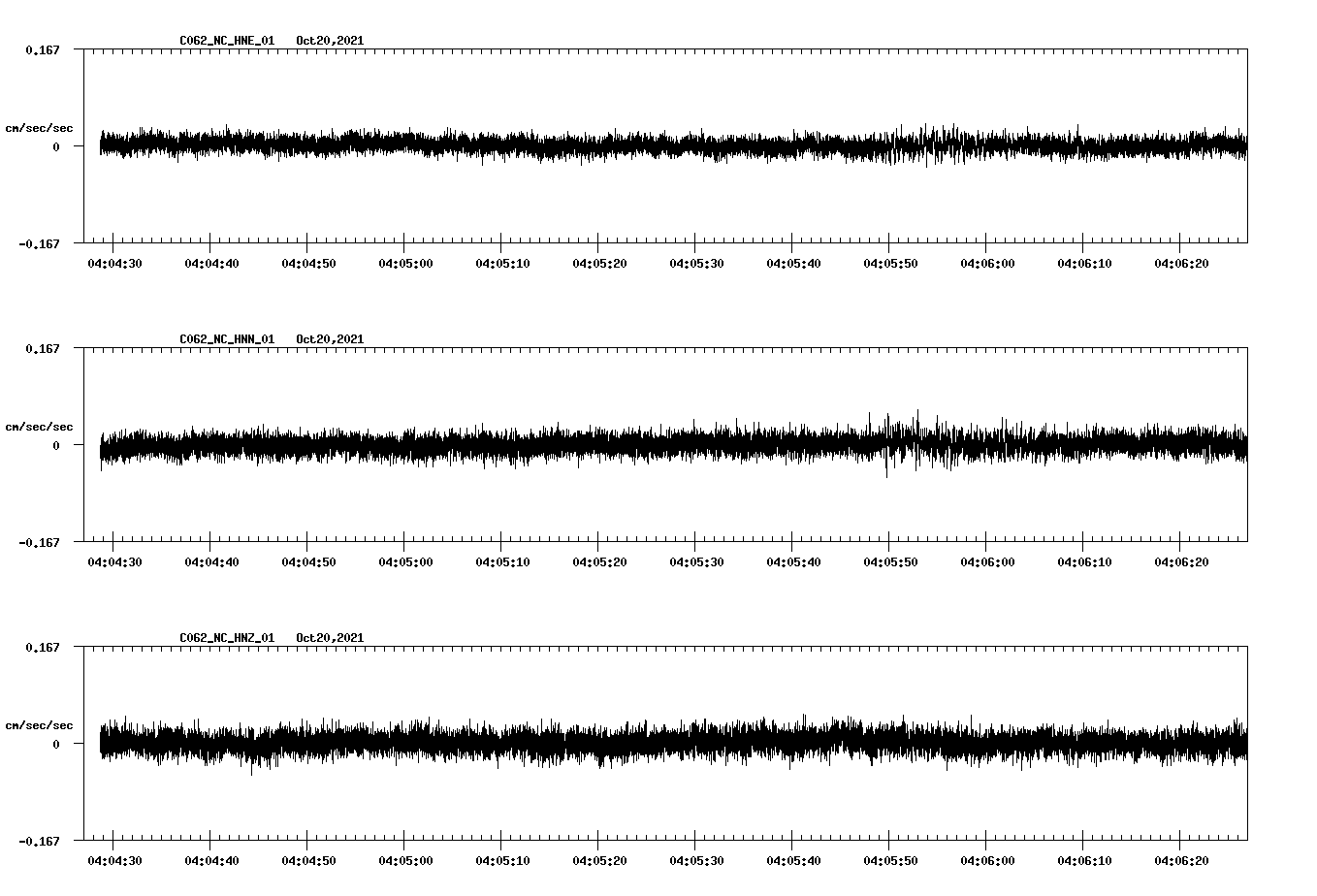Click the -0.167 lower limit on HNZ plot
The image size is (1317, 896).
(39, 841)
